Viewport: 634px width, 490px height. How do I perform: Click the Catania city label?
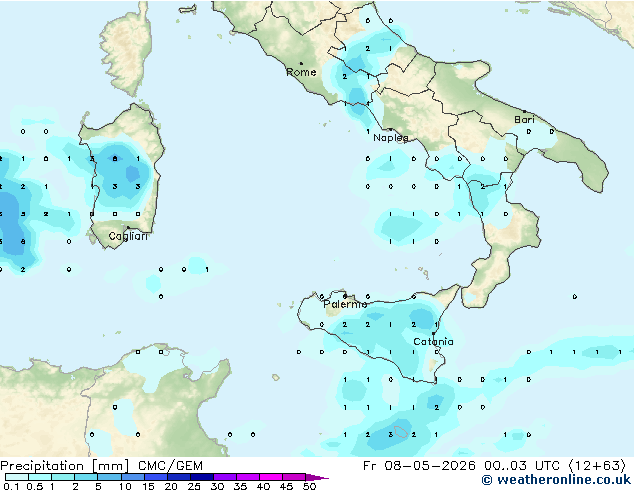coord(433,342)
